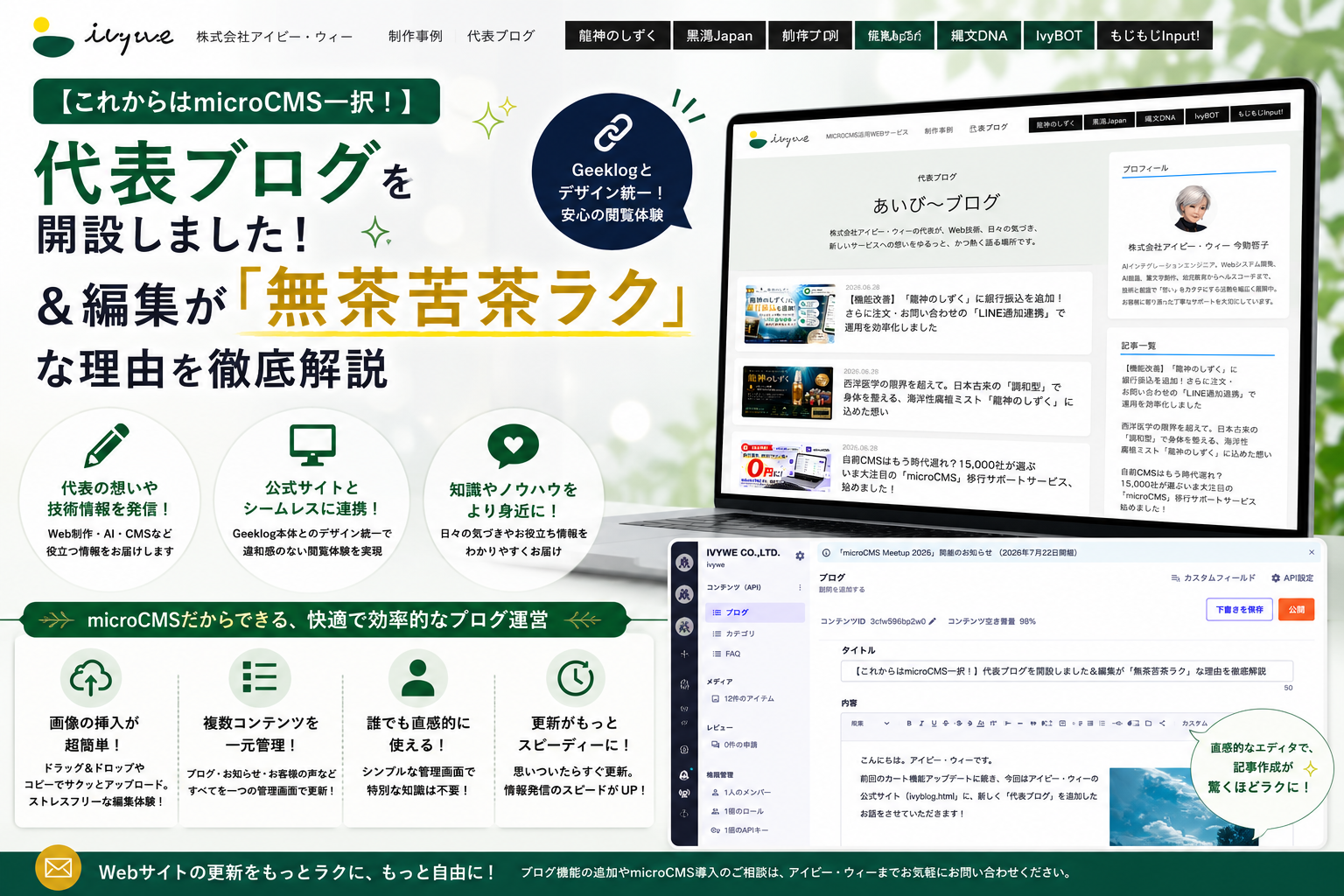Screen dimensions: 1344x896
Task: Click the gold 無茶苦茶ラク headline text
Action: pos(464,298)
